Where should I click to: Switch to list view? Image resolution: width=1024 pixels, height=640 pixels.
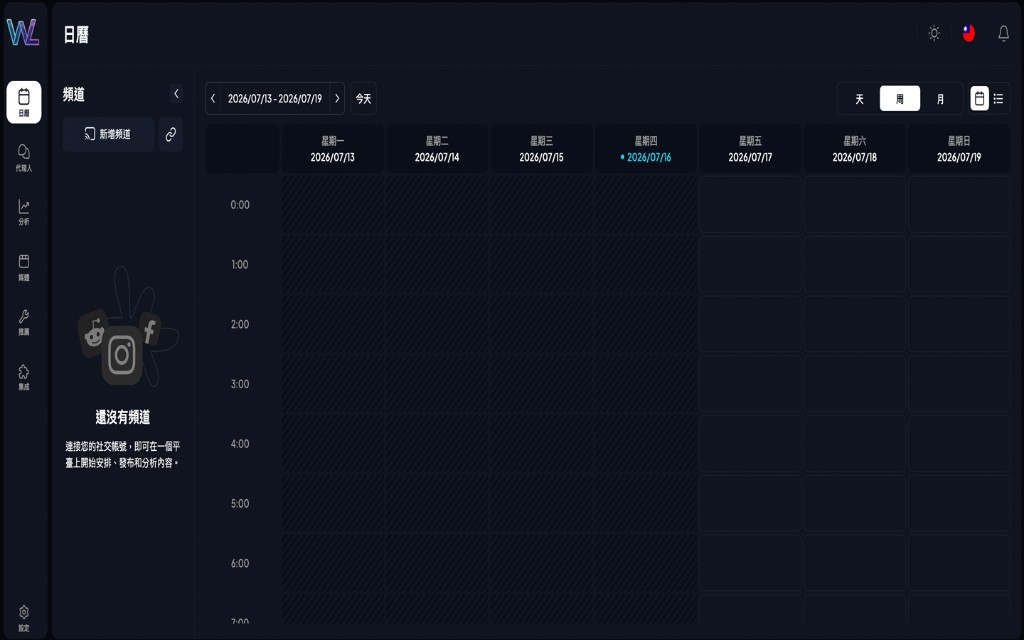tap(999, 99)
